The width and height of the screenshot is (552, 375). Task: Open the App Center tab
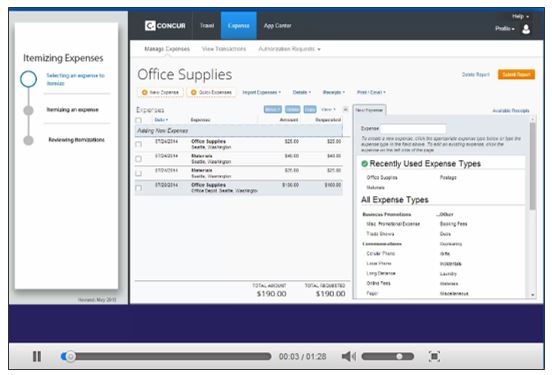coord(277,25)
